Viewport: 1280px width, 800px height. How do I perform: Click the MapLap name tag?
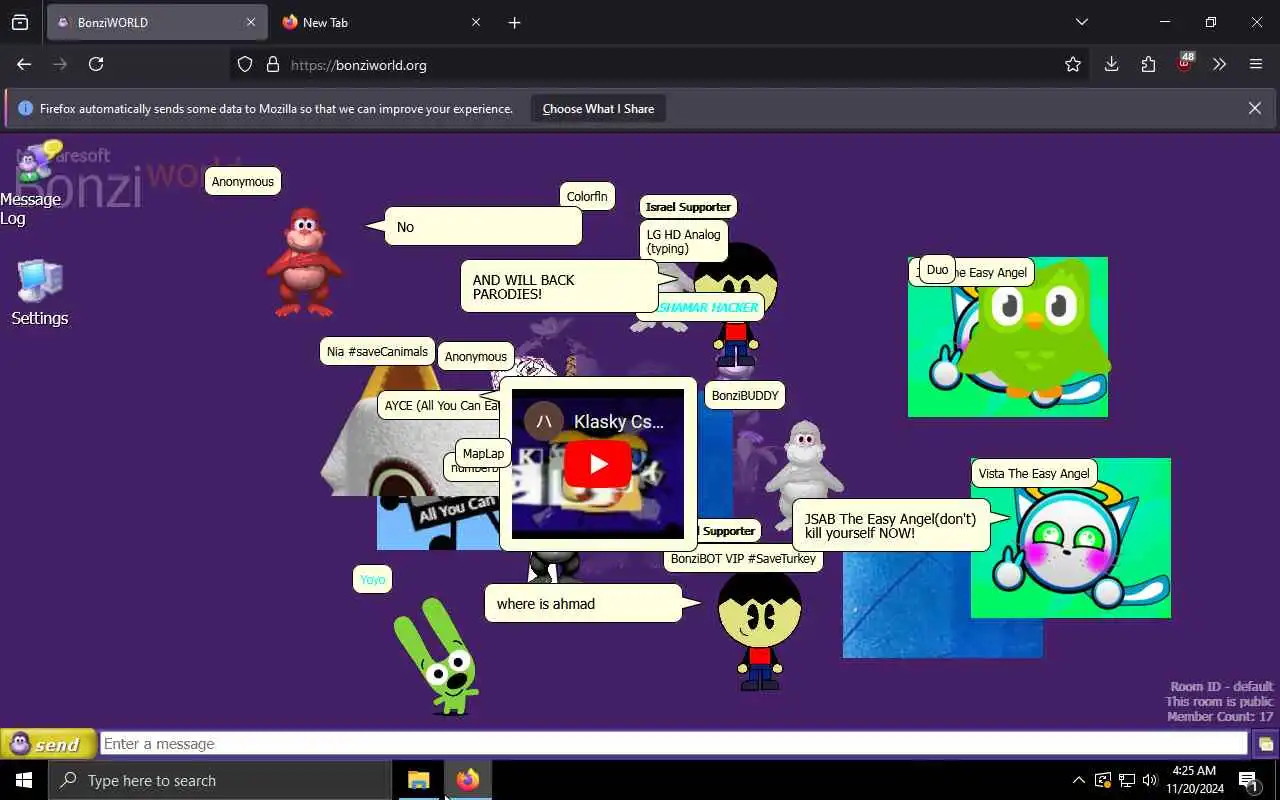tap(483, 453)
